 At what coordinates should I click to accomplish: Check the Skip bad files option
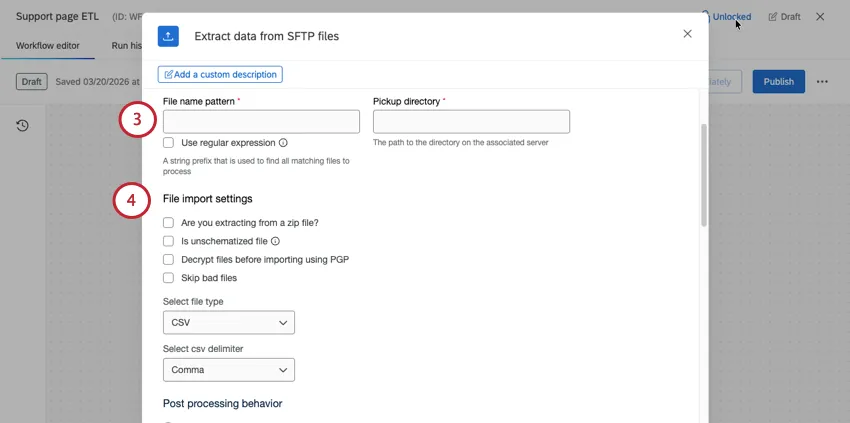point(169,278)
